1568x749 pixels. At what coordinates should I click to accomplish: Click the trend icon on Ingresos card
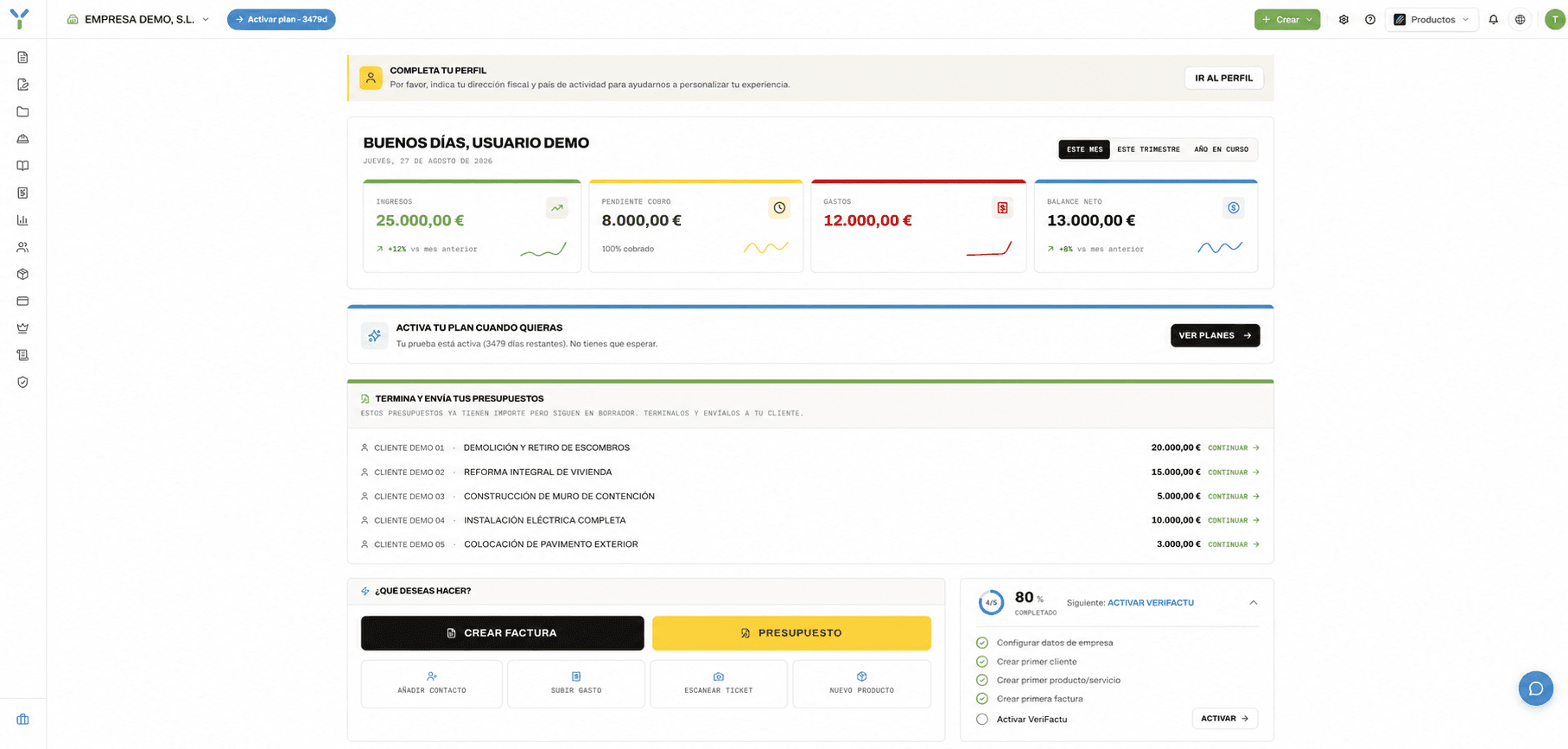557,207
